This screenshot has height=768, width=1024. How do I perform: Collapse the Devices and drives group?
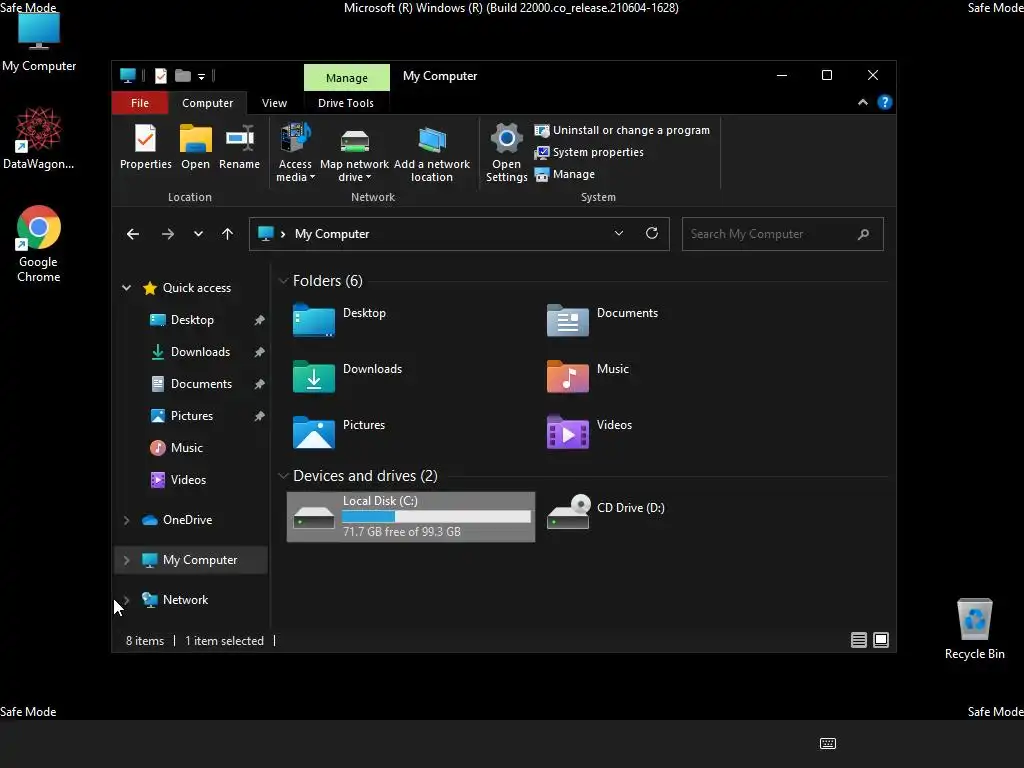[x=283, y=476]
